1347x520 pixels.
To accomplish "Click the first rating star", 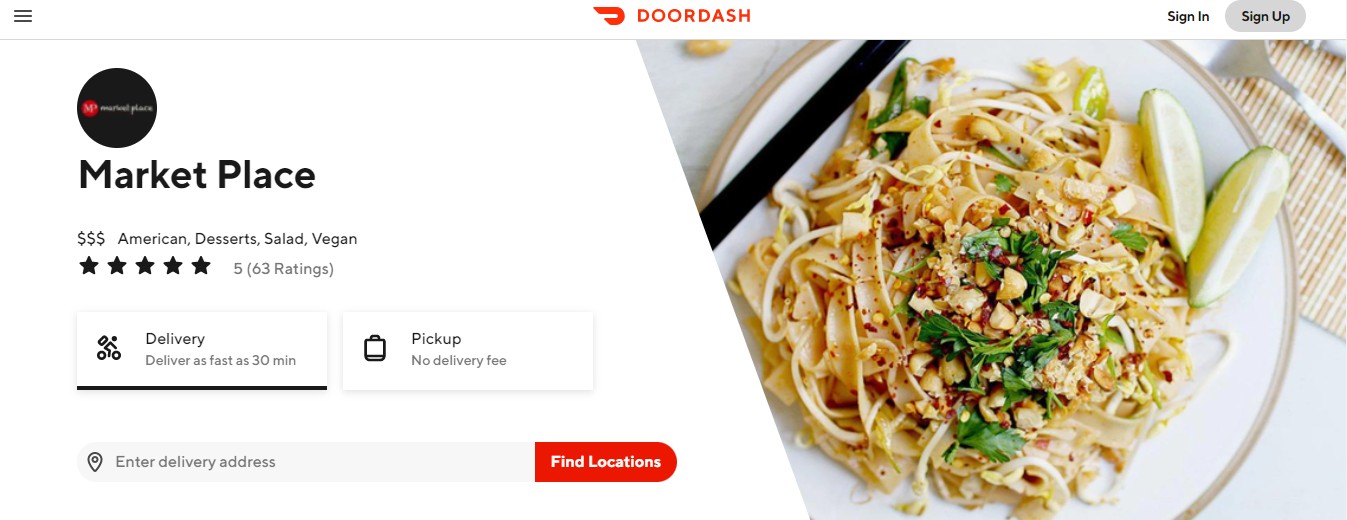I will tap(89, 266).
